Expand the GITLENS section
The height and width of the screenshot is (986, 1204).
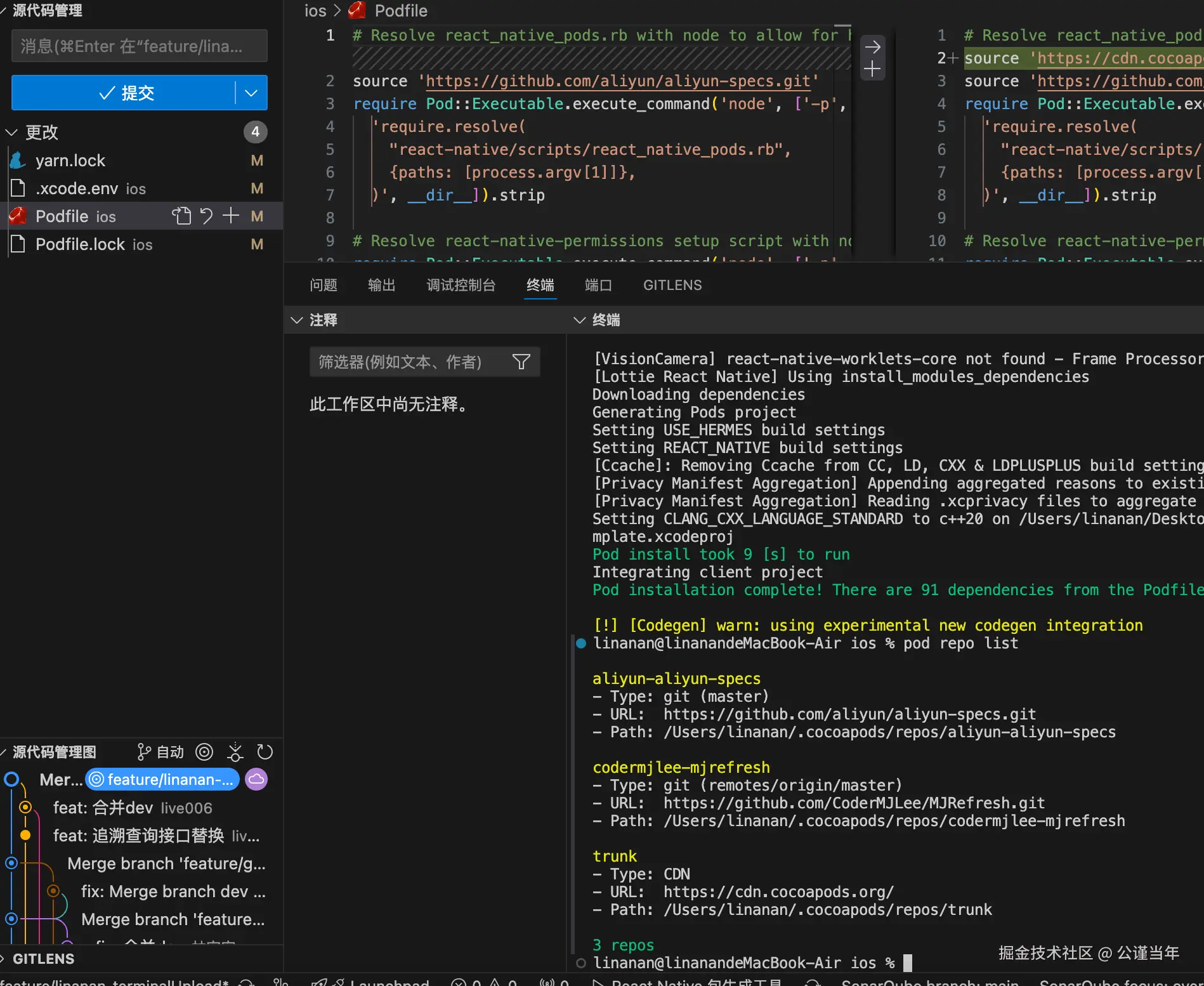(43, 959)
